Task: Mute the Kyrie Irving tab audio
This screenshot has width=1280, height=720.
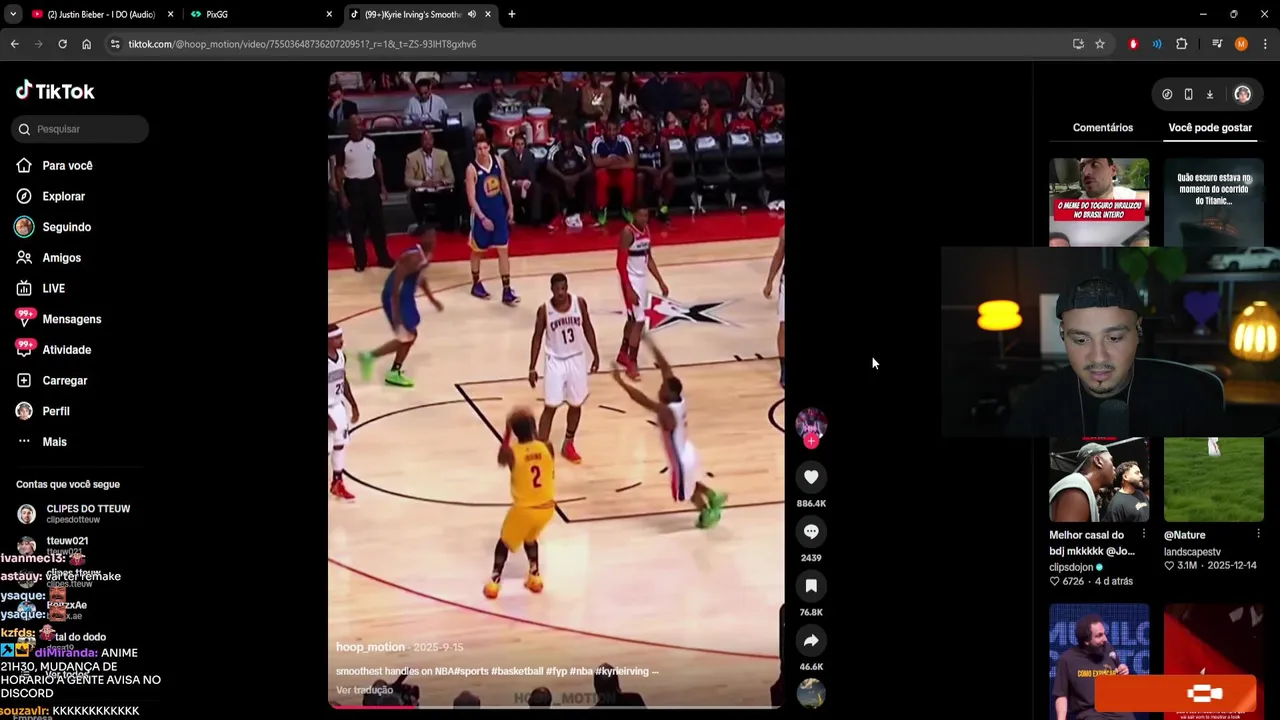Action: [472, 14]
